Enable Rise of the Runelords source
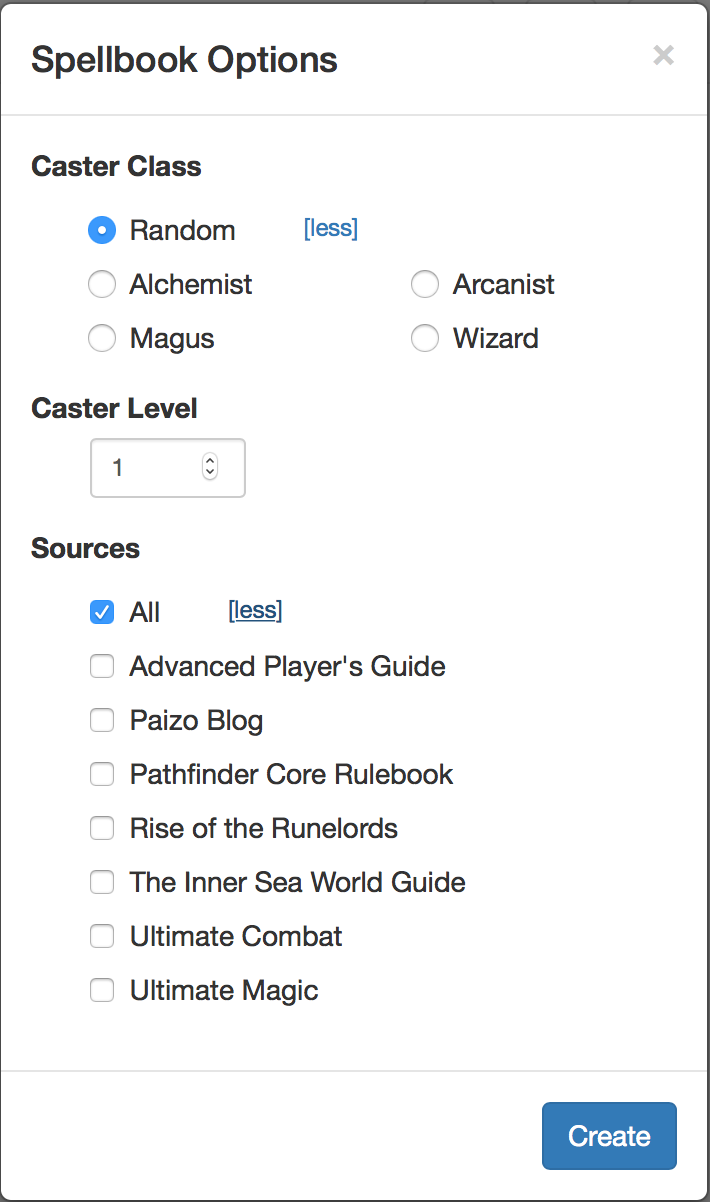Viewport: 710px width, 1202px height. pyautogui.click(x=102, y=828)
